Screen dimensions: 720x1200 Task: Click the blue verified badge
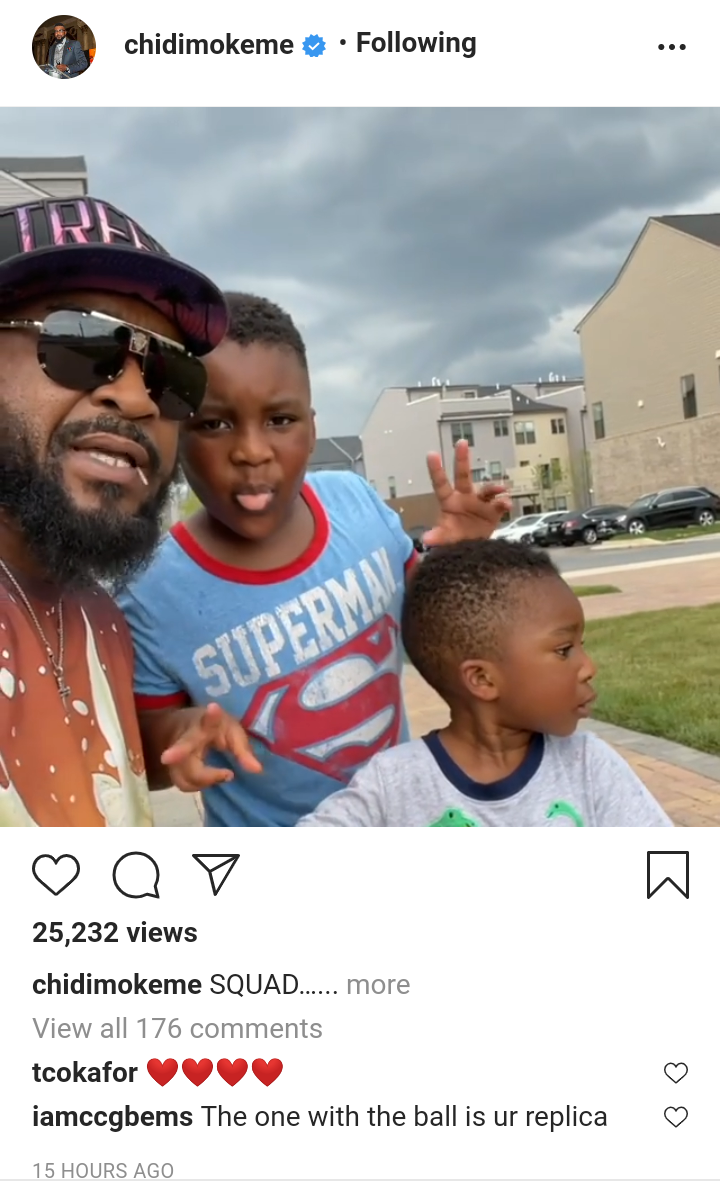tap(314, 46)
